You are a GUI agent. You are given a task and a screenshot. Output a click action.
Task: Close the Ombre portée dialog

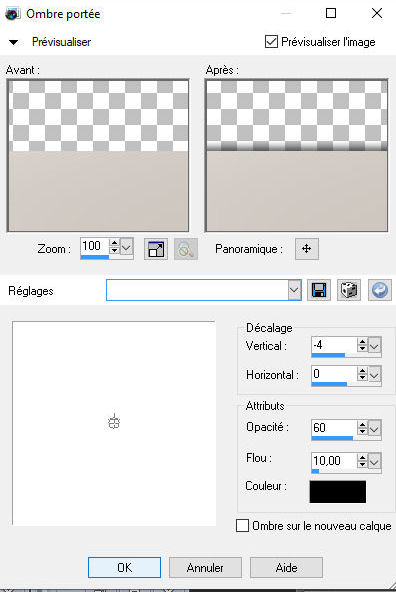[x=377, y=13]
